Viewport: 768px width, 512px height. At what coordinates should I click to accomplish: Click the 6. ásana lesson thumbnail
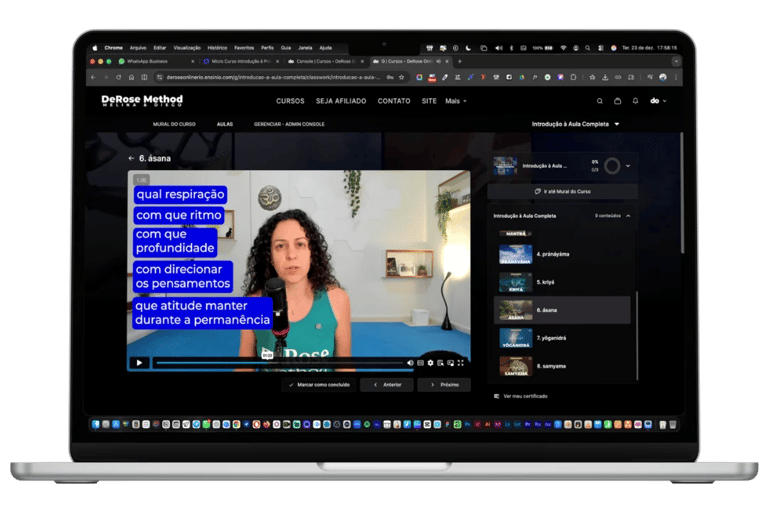click(x=515, y=310)
